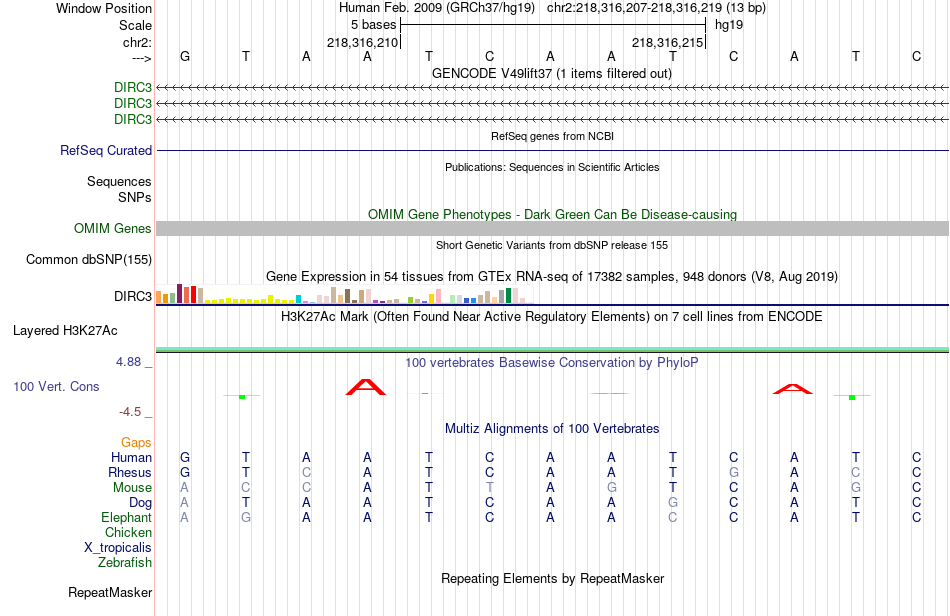Open the GENCODE V49lift37 track title
The height and width of the screenshot is (616, 950).
tap(551, 73)
